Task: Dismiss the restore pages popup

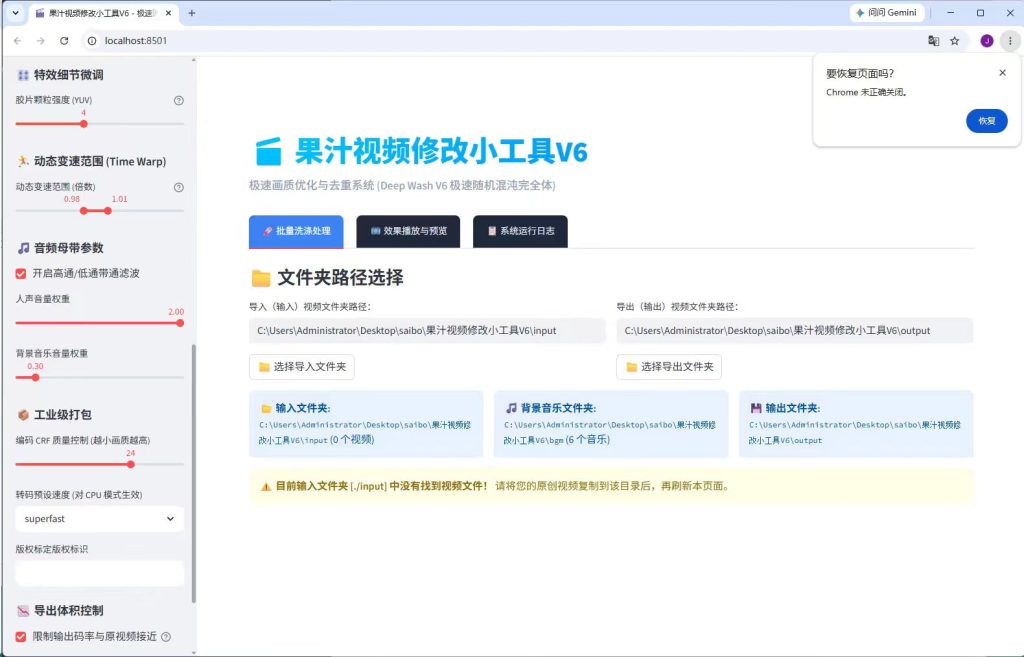Action: pos(1002,72)
